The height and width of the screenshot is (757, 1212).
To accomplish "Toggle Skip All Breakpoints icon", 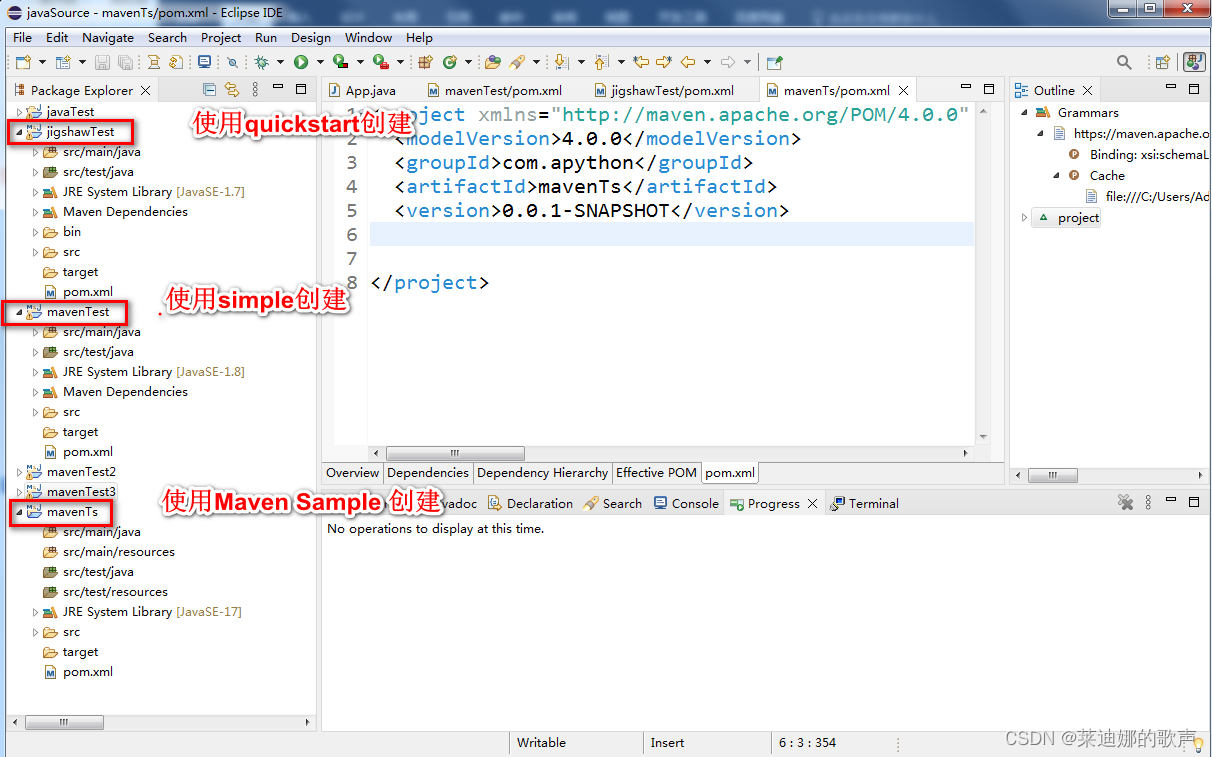I will click(231, 62).
